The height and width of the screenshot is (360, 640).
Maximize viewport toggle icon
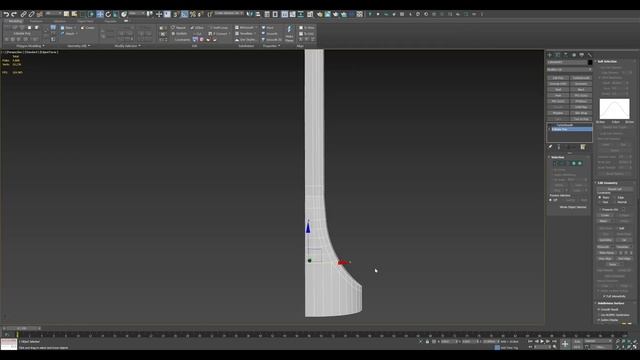point(634,347)
